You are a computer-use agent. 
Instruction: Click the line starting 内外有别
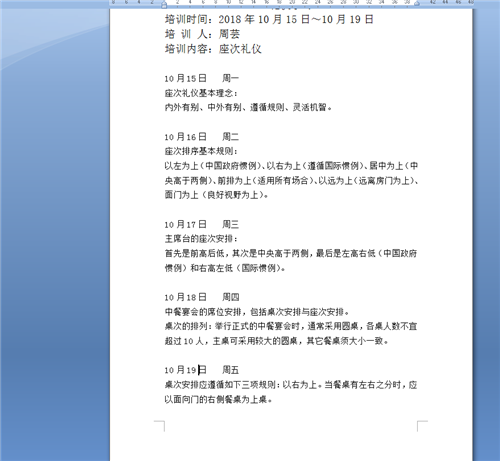[248, 107]
